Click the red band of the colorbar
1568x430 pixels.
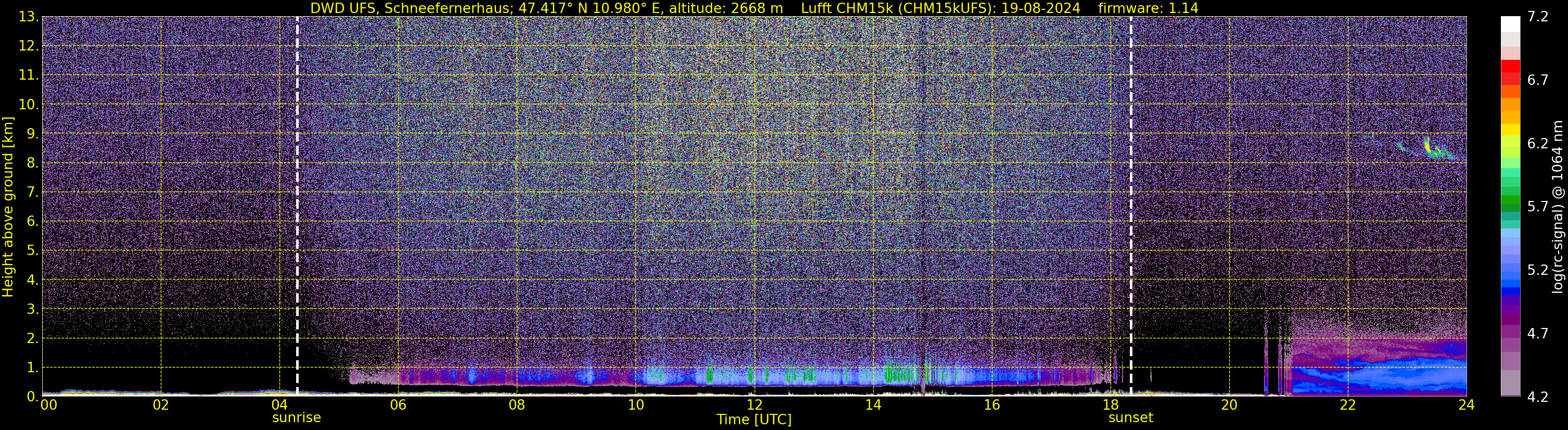point(1511,67)
